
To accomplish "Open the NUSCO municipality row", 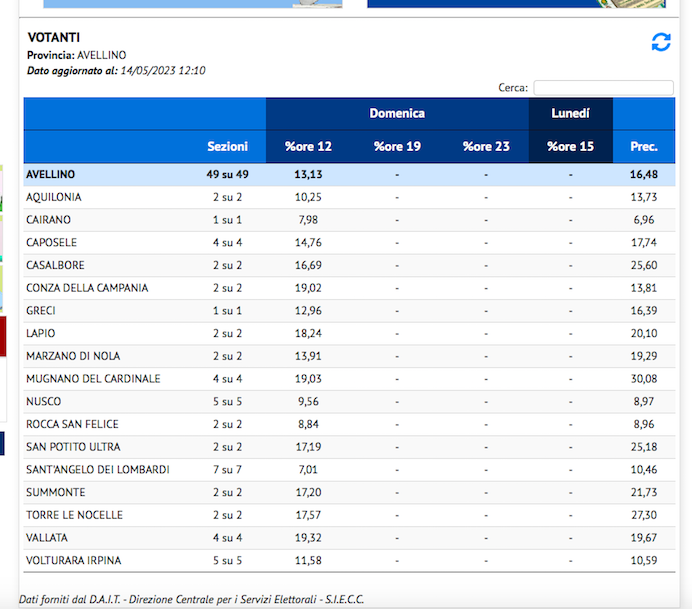I will (x=349, y=402).
